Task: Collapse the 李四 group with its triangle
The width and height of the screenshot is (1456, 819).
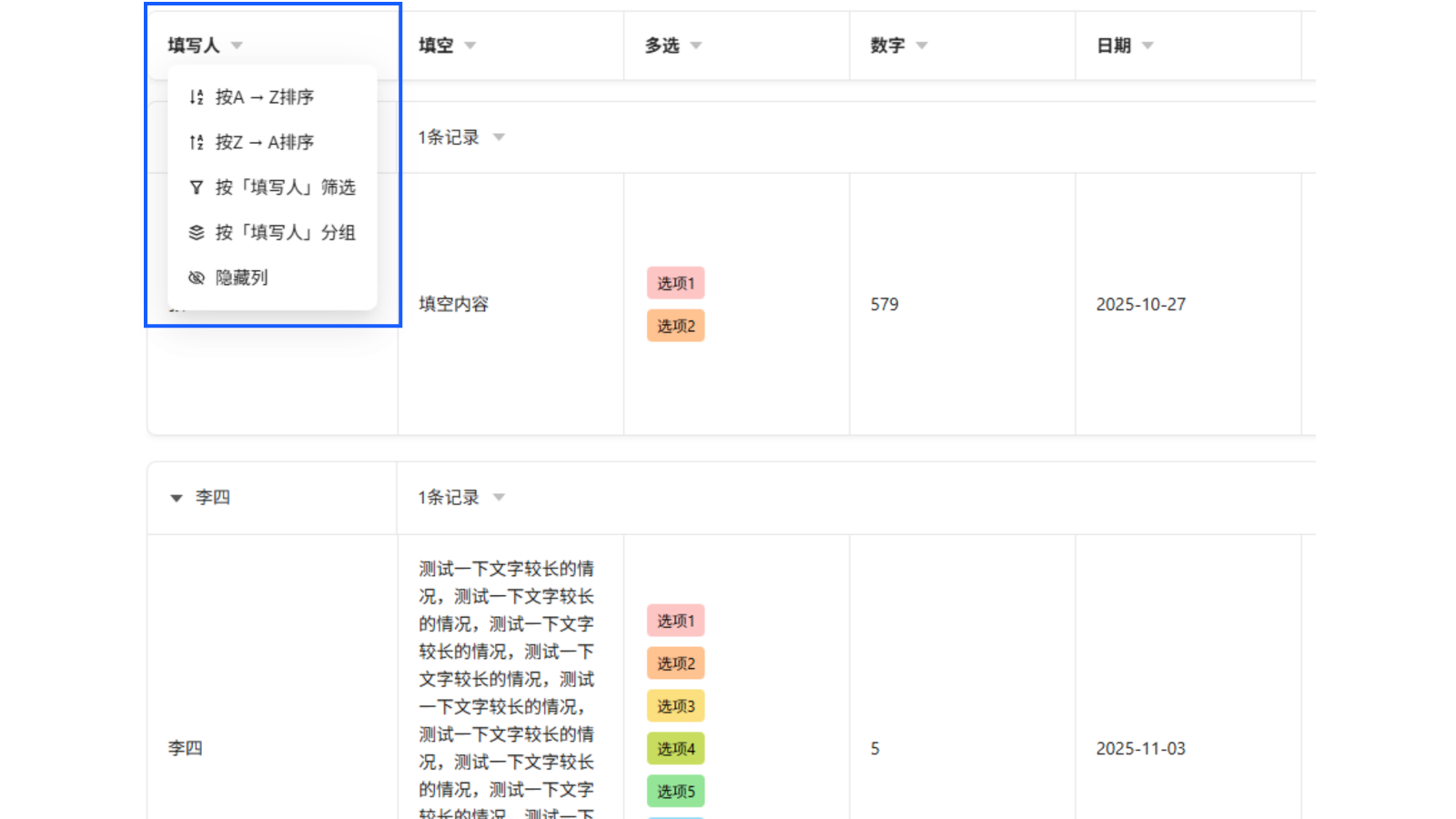Action: tap(177, 497)
